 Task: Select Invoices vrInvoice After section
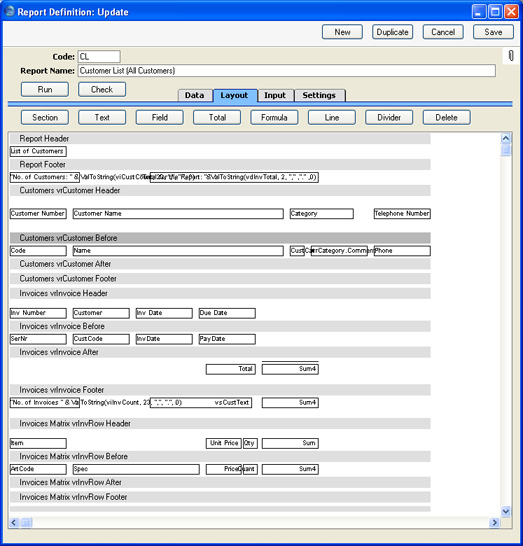220,352
